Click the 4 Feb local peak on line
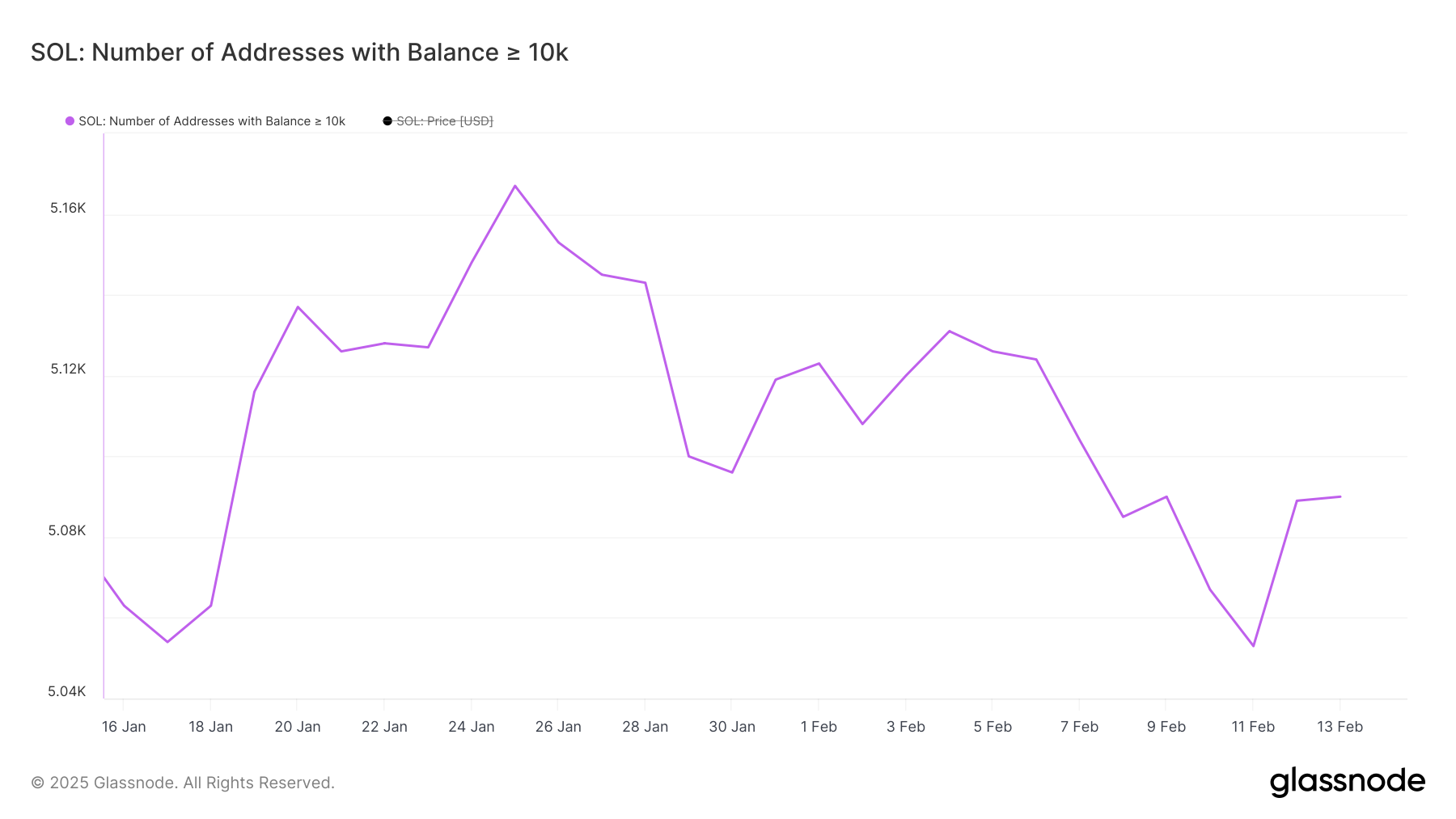Viewport: 1456px width, 819px height. click(949, 331)
